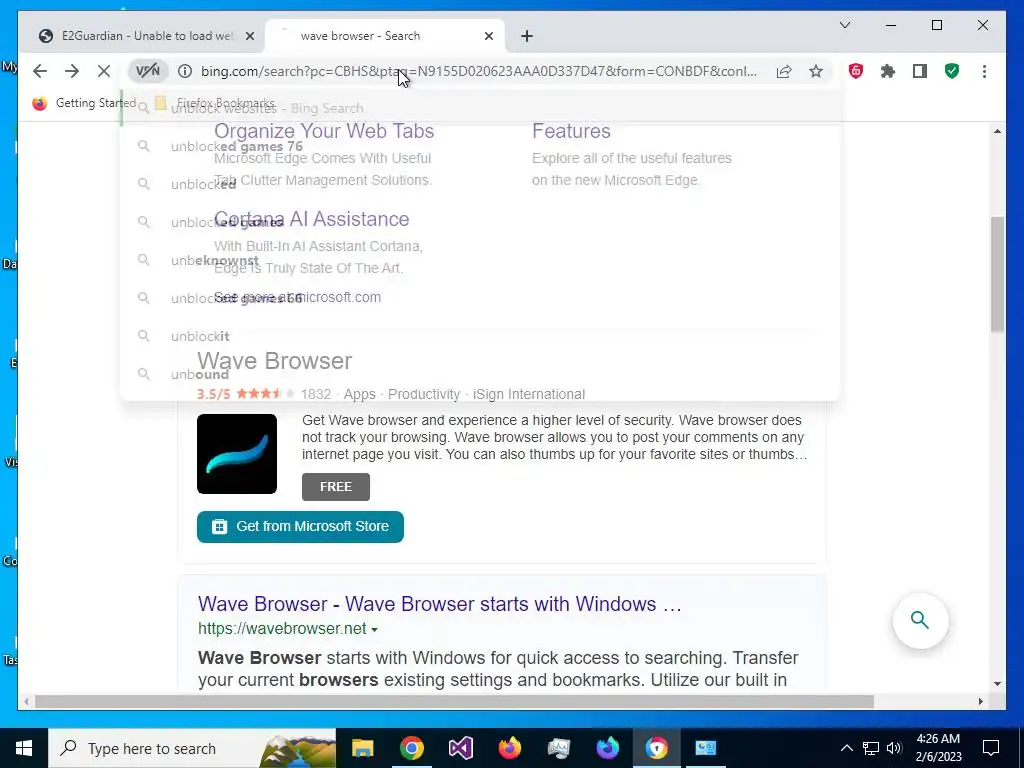Switch to the E2Guardian tab
Screen dimensions: 1024x768
click(x=146, y=36)
